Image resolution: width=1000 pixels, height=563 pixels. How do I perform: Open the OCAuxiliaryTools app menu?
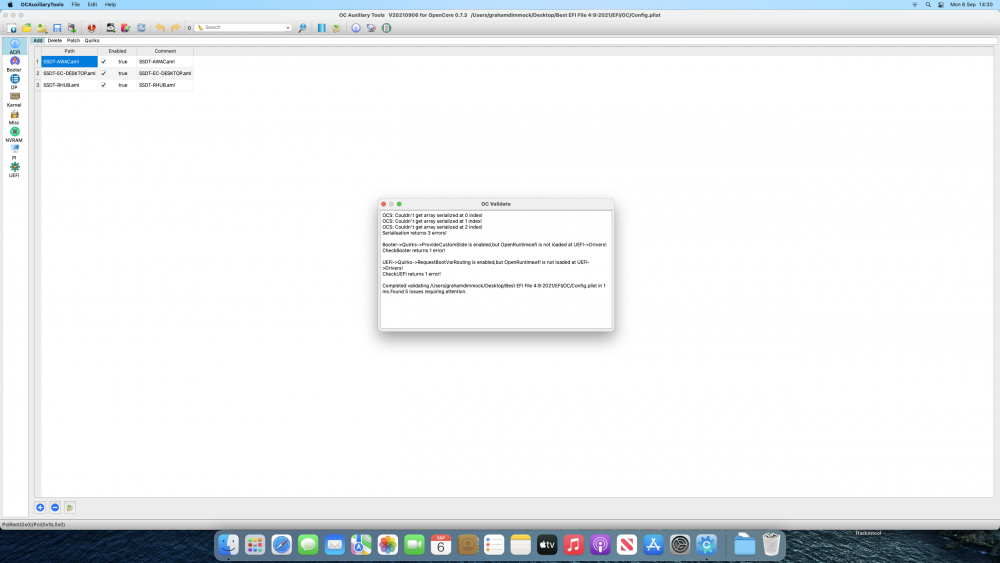[42, 4]
